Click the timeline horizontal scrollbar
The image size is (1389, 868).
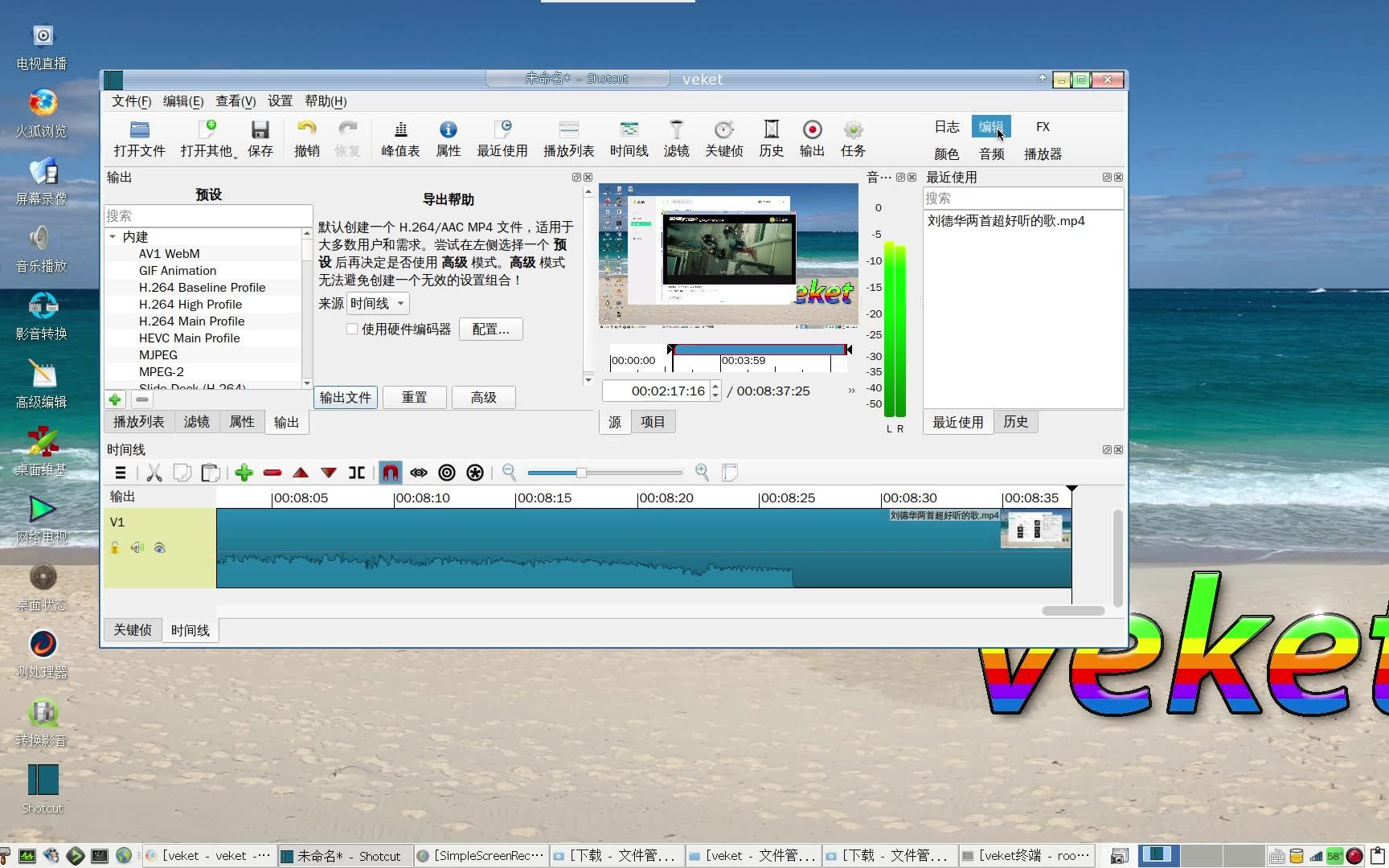[x=1073, y=611]
